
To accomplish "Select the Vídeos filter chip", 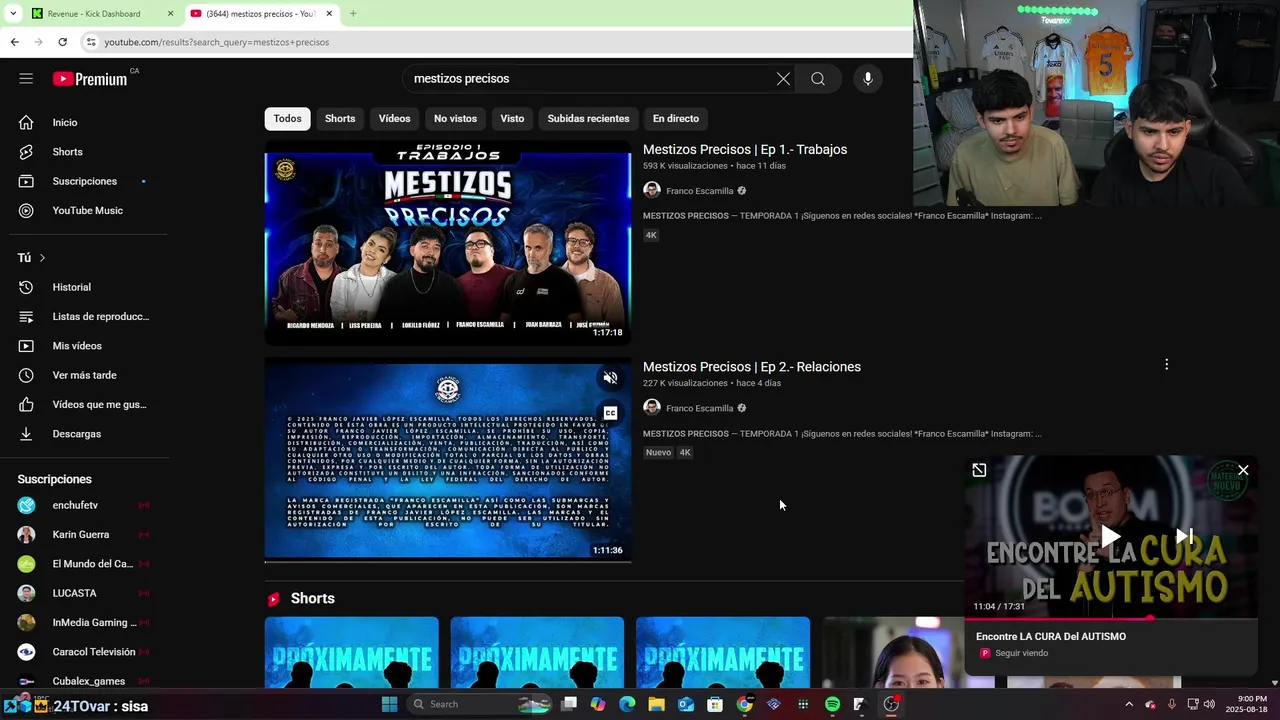I will (x=394, y=118).
